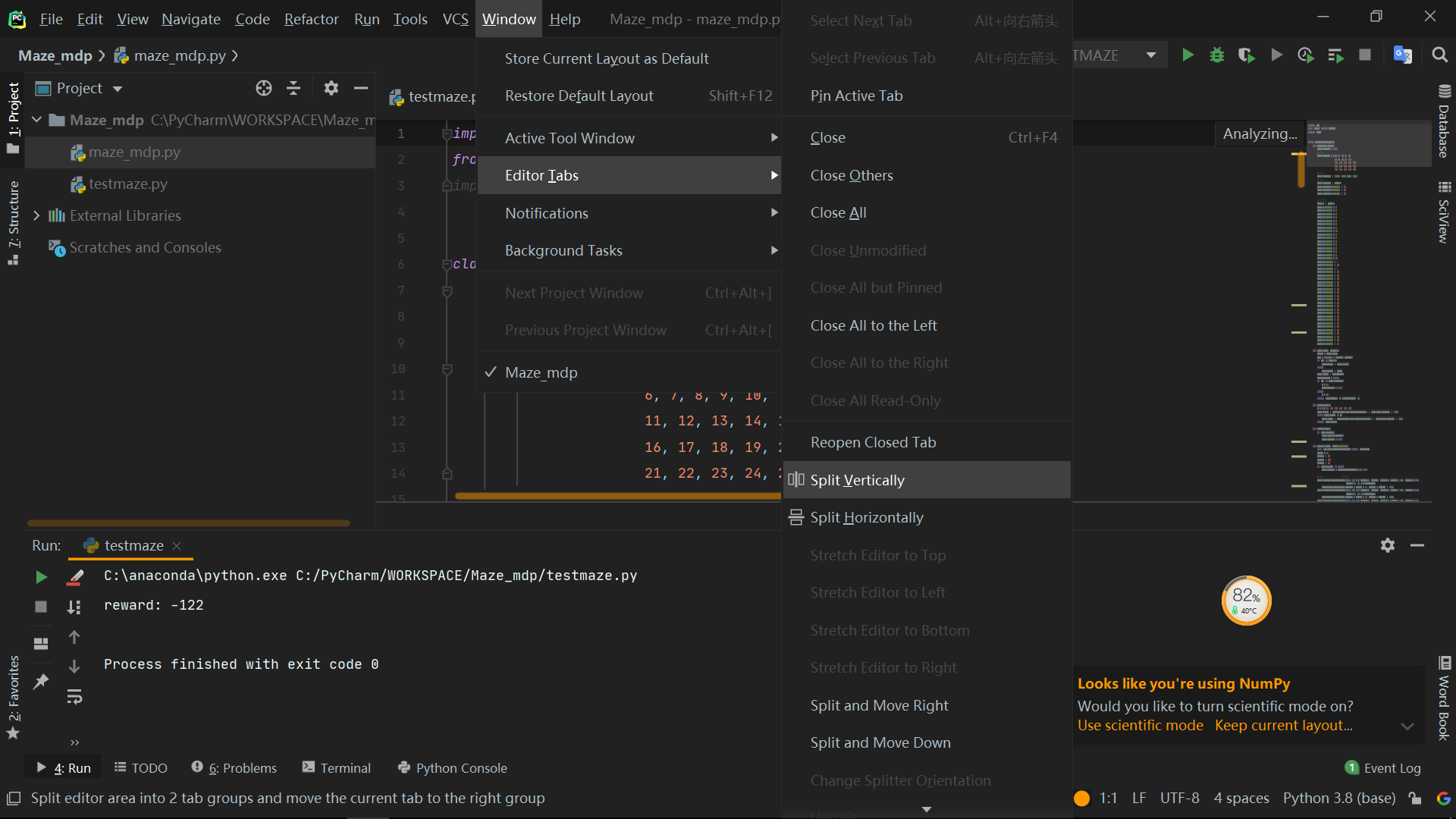Click the locate-file crosshair icon in Project panel
Viewport: 1456px width, 819px height.
(263, 88)
